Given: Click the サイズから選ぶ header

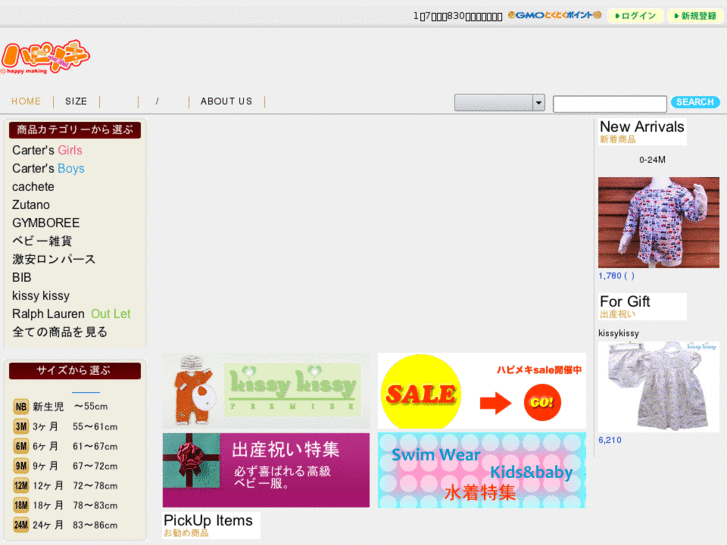Looking at the screenshot, I should pyautogui.click(x=75, y=371).
